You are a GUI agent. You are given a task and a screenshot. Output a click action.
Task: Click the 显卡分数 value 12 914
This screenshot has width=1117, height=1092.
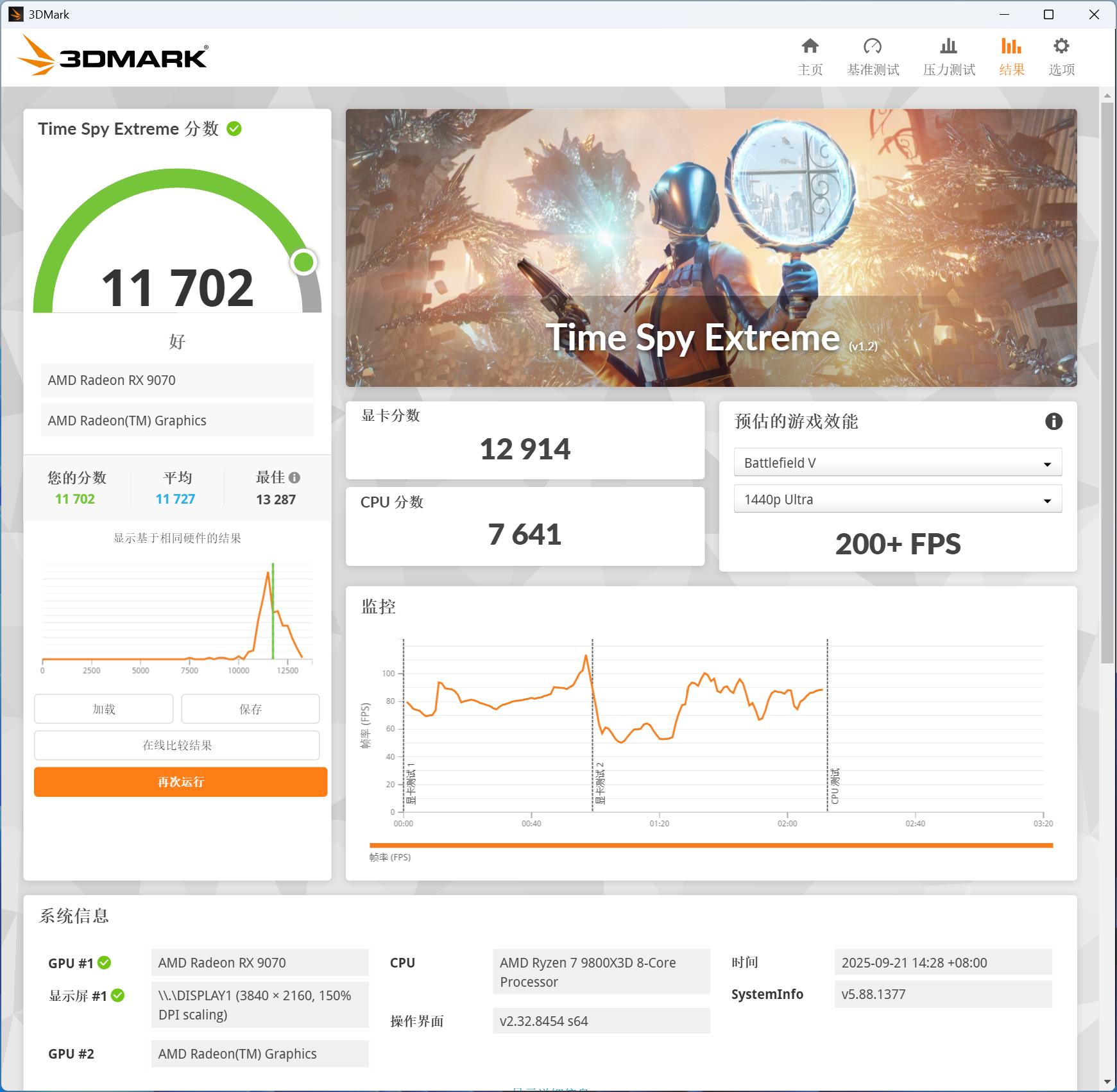[x=525, y=448]
